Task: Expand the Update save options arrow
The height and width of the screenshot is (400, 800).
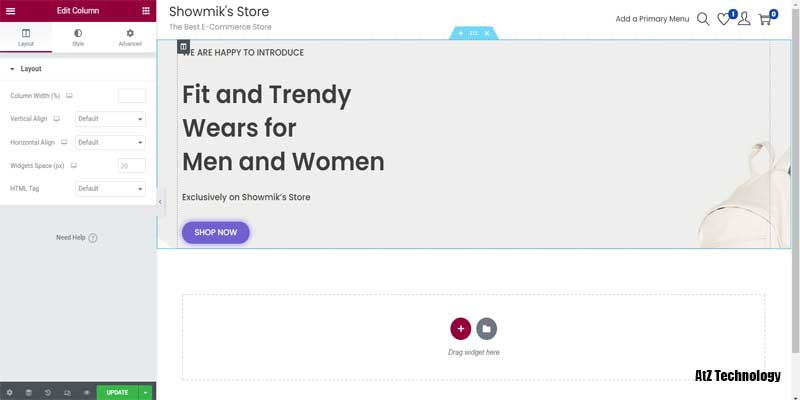Action: (146, 392)
